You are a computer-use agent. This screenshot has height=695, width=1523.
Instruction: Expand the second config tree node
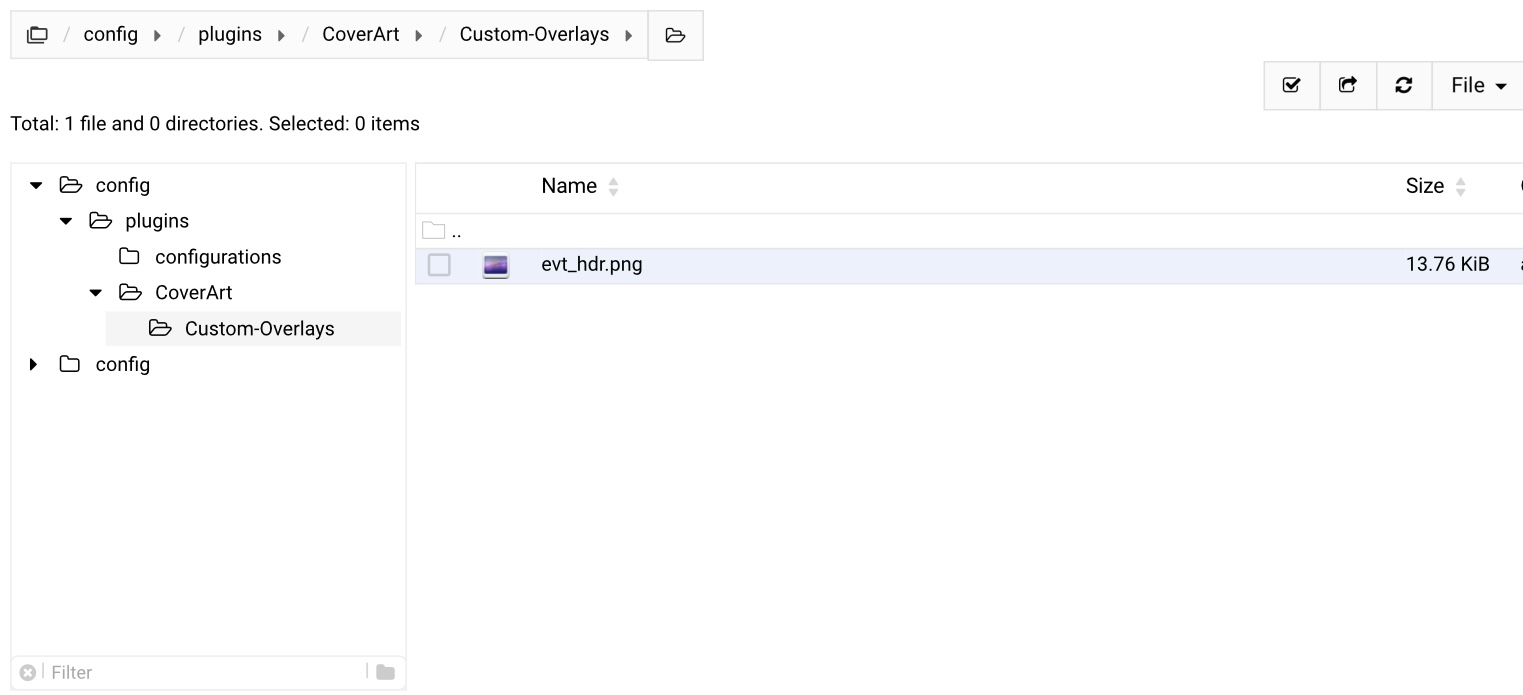[35, 365]
